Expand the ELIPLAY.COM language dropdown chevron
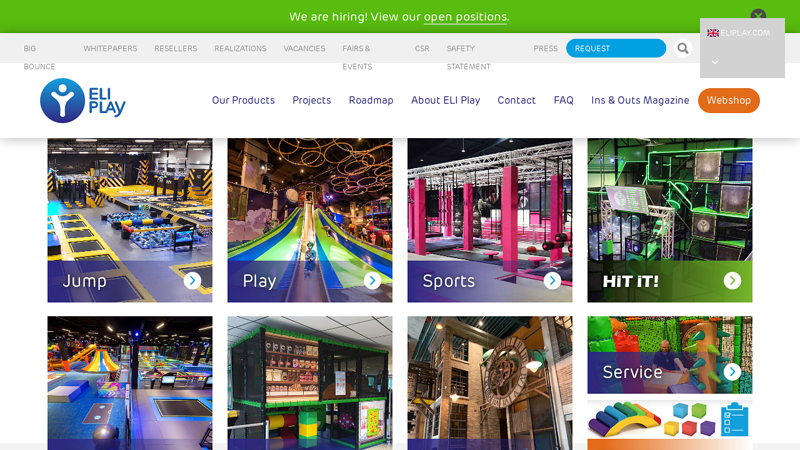Viewport: 800px width, 450px height. click(x=715, y=62)
